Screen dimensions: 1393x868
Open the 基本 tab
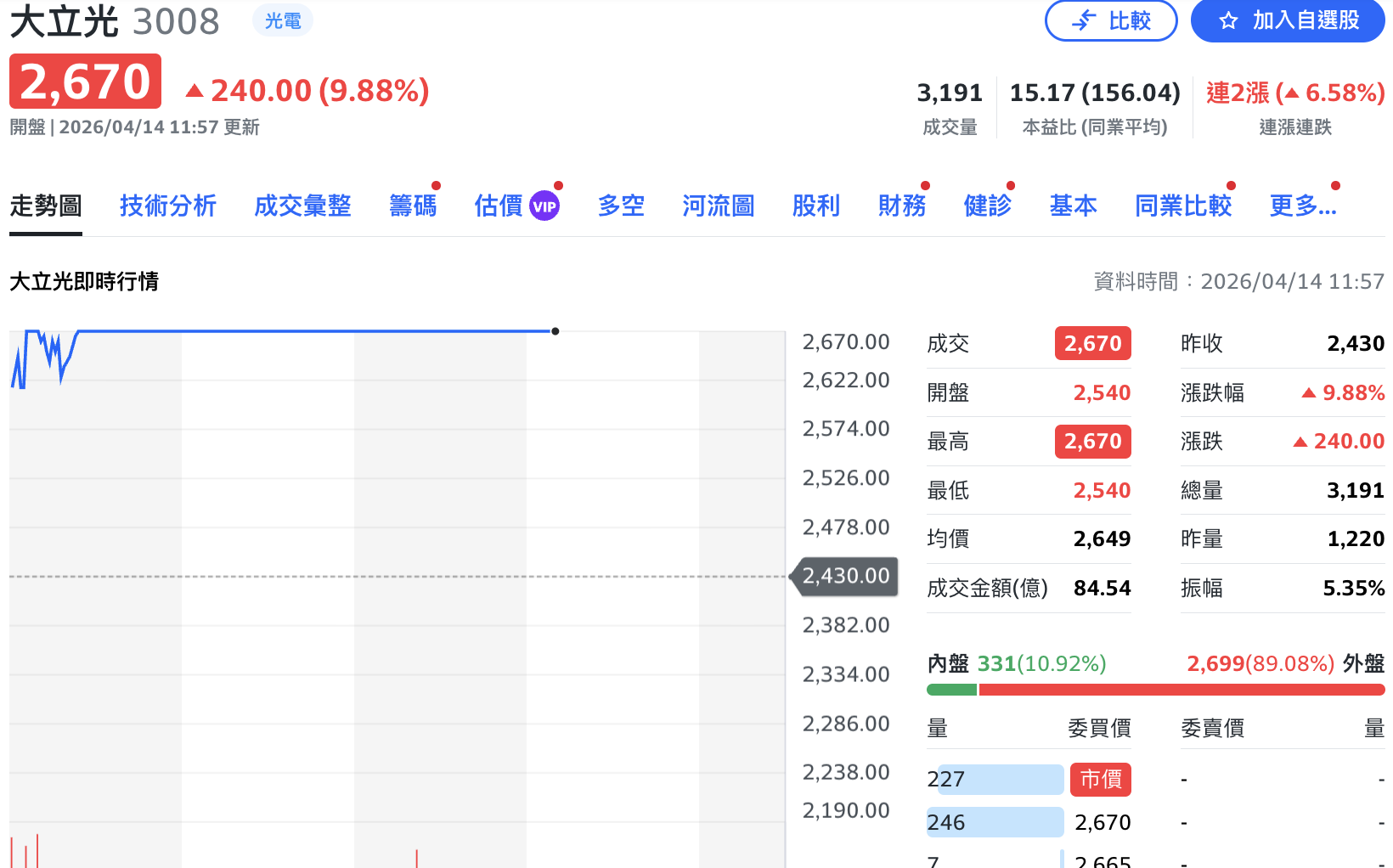click(1073, 206)
